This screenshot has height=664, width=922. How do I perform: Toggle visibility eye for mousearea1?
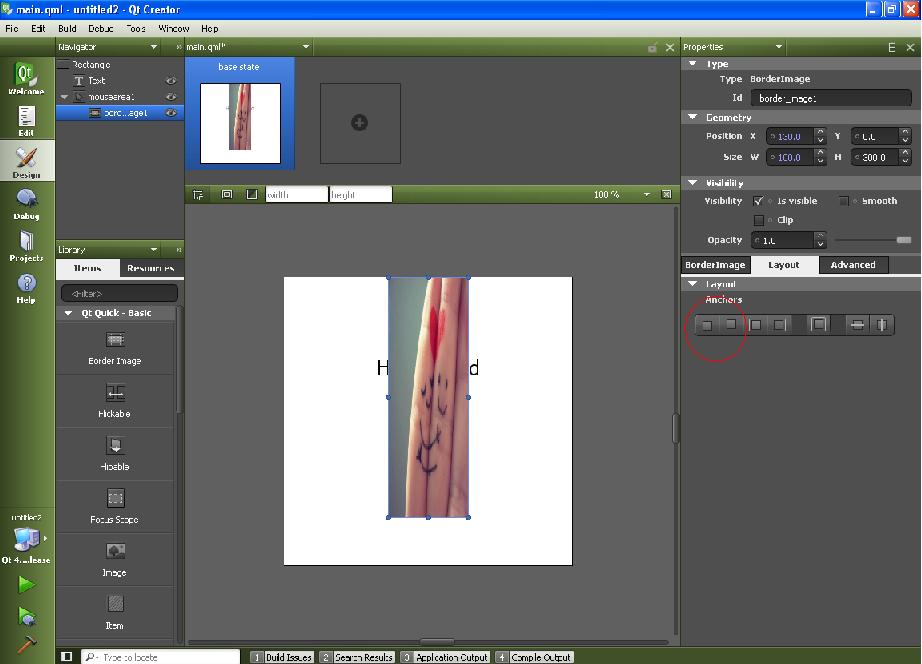171,96
